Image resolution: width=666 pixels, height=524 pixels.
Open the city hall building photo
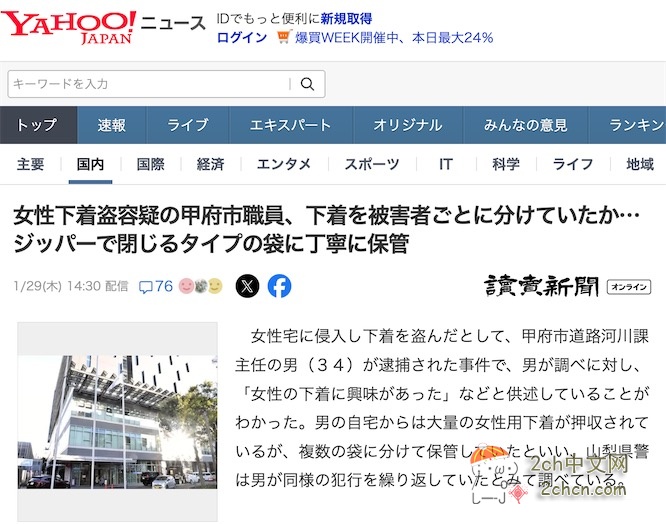click(117, 422)
